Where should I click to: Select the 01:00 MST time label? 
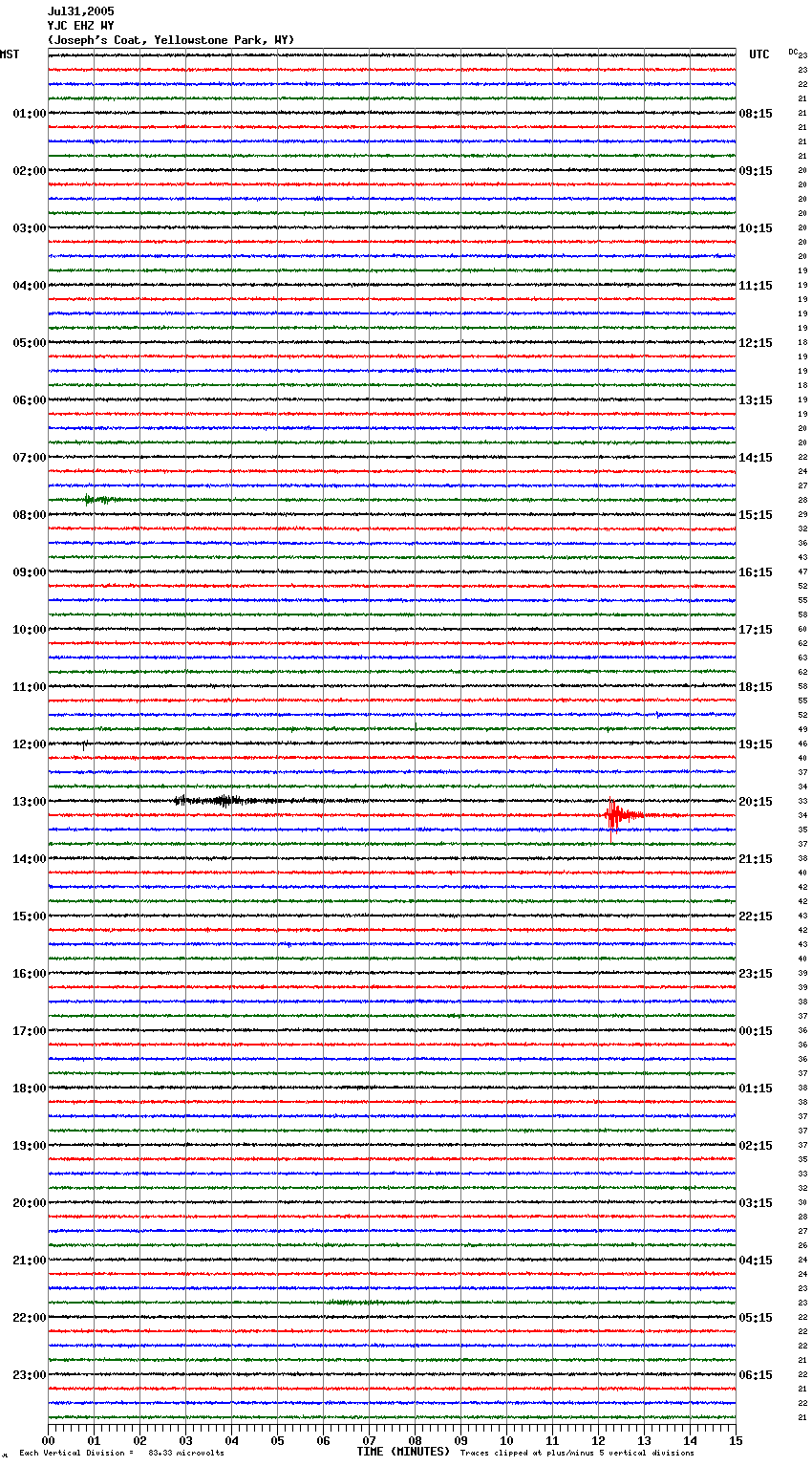coord(30,114)
